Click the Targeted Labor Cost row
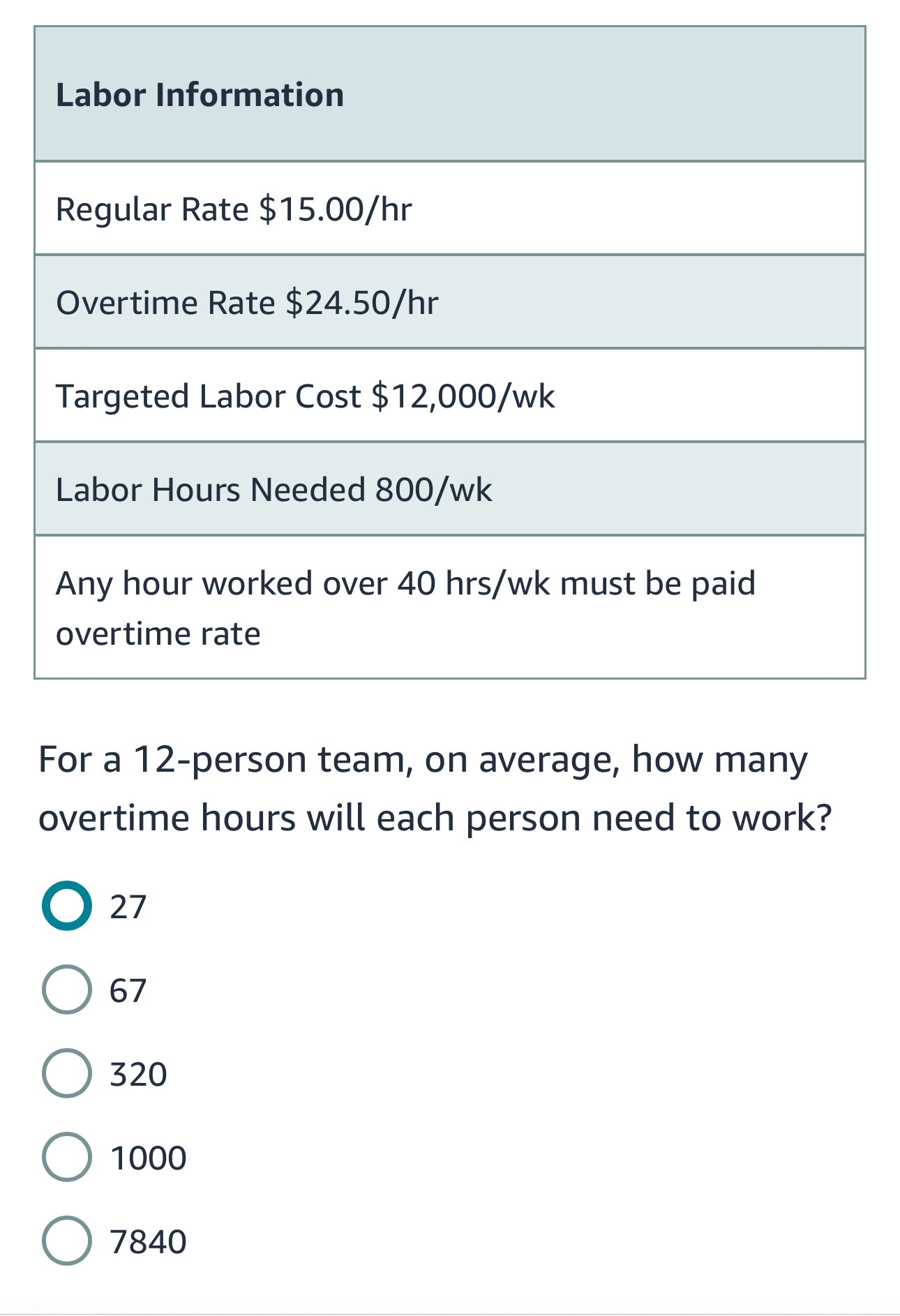This screenshot has width=900, height=1316. [450, 394]
